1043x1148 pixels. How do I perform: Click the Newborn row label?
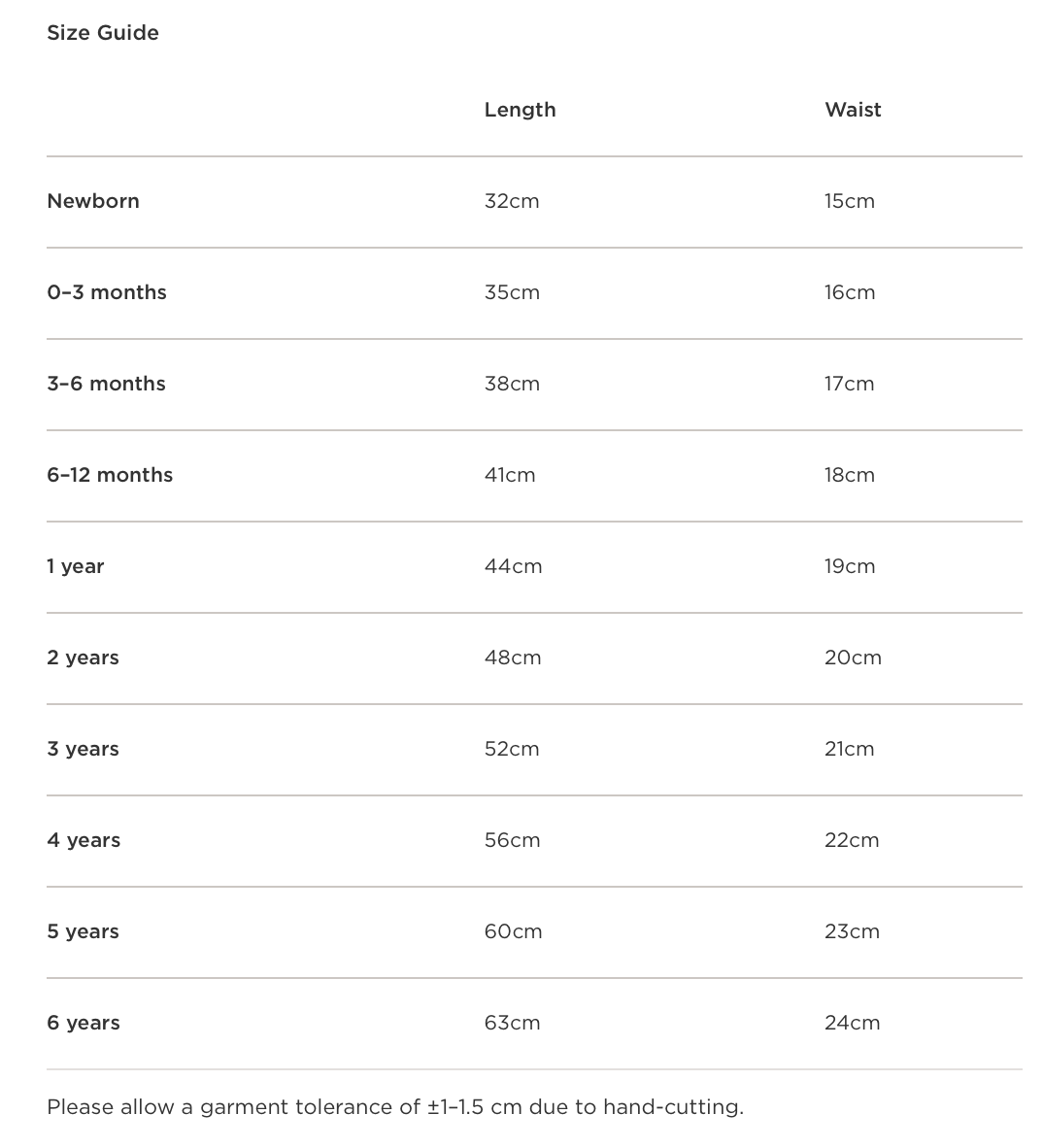tap(93, 201)
